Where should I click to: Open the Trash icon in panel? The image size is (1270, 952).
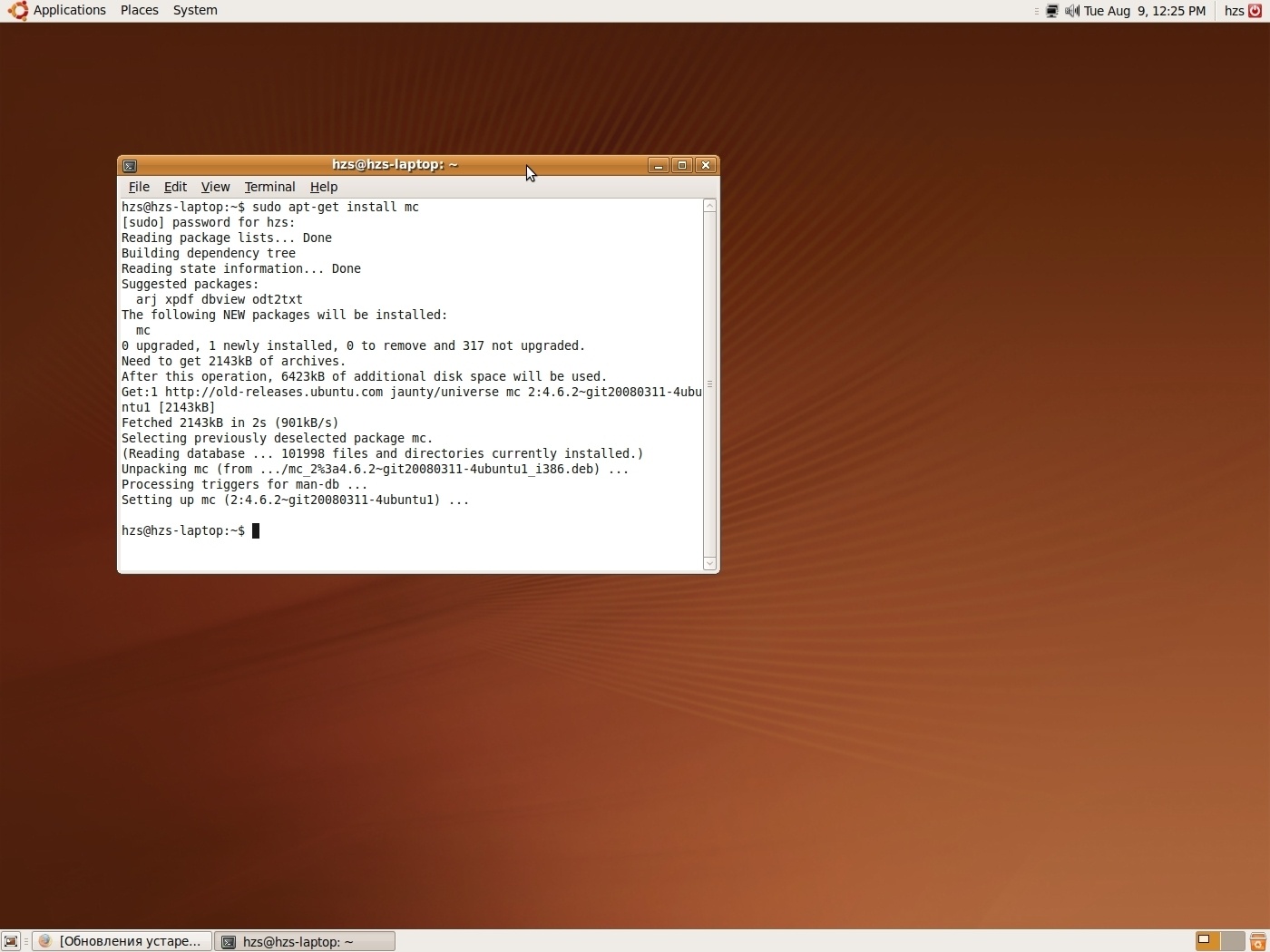[x=1258, y=941]
